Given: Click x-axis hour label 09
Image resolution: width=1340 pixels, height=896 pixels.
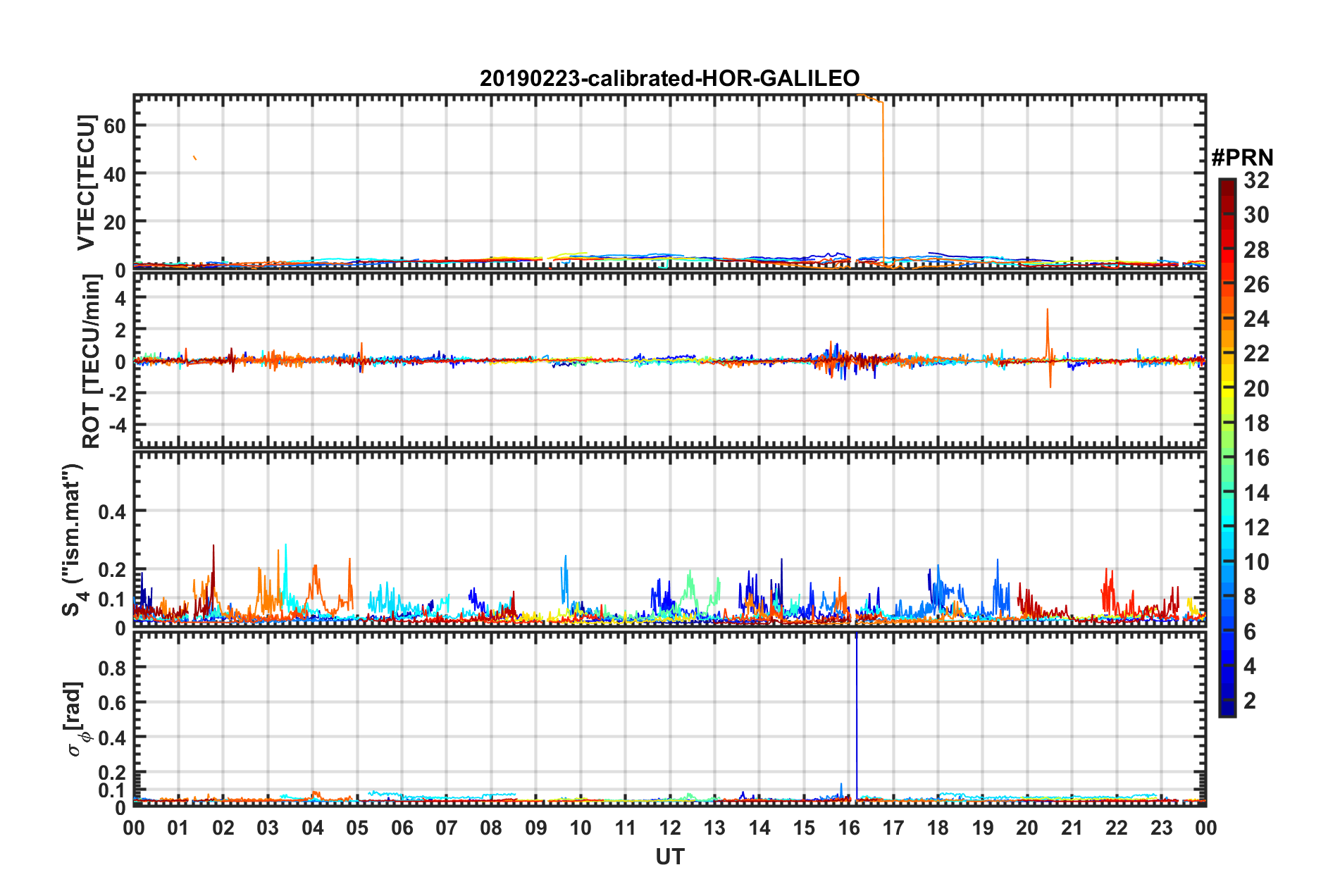Looking at the screenshot, I should pos(536,828).
